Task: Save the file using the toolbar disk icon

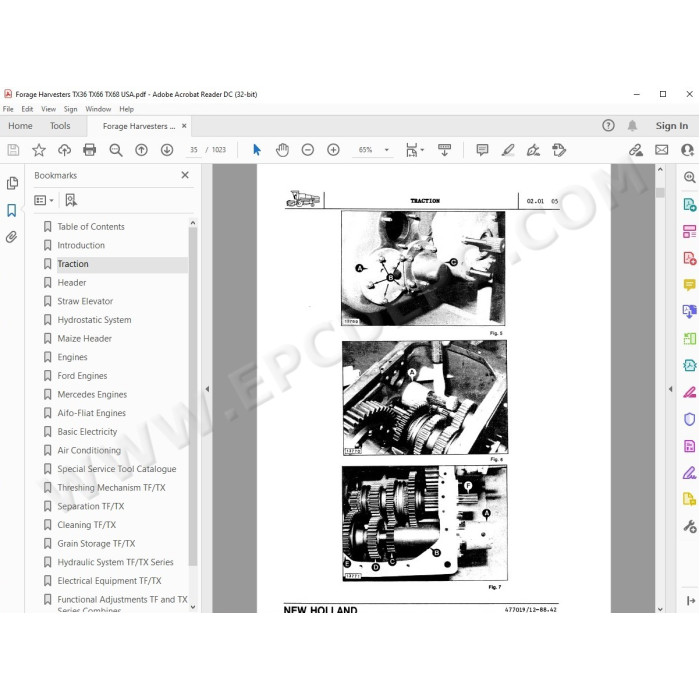Action: [x=13, y=150]
